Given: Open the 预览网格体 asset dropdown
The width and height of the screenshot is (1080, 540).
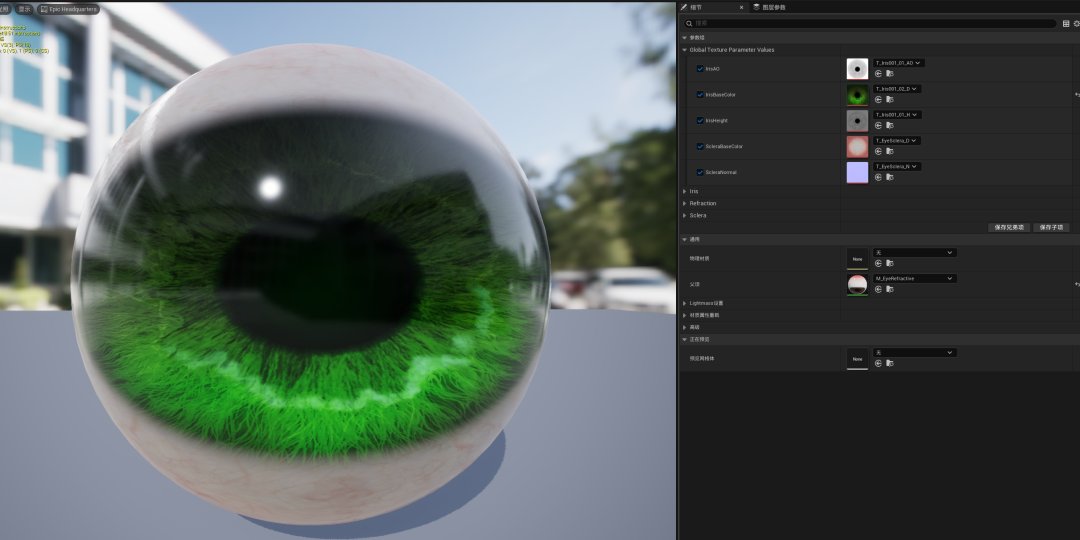Looking at the screenshot, I should click(x=915, y=353).
